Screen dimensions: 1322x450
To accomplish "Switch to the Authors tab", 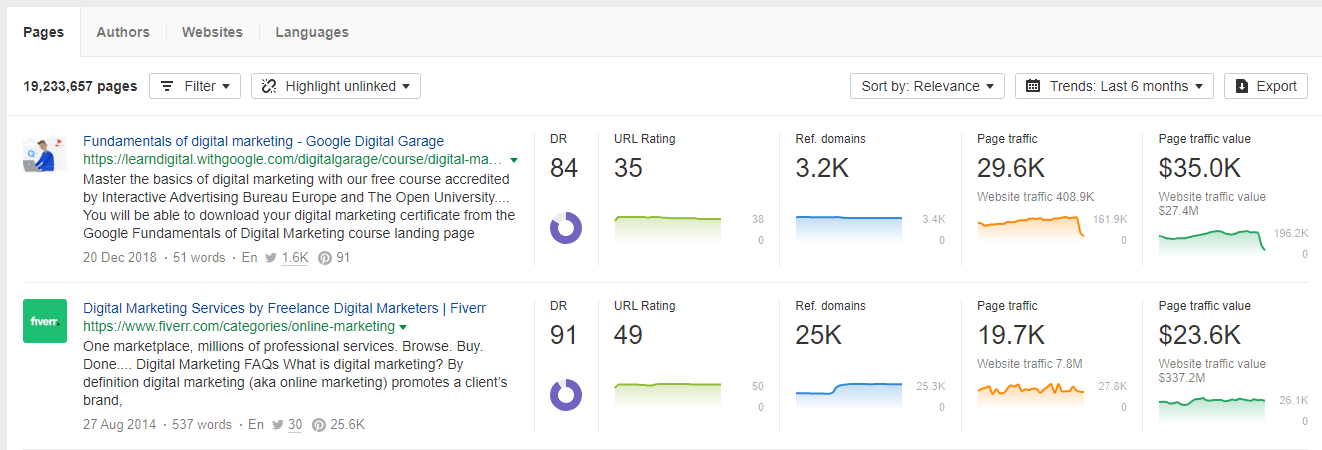I will [x=123, y=32].
